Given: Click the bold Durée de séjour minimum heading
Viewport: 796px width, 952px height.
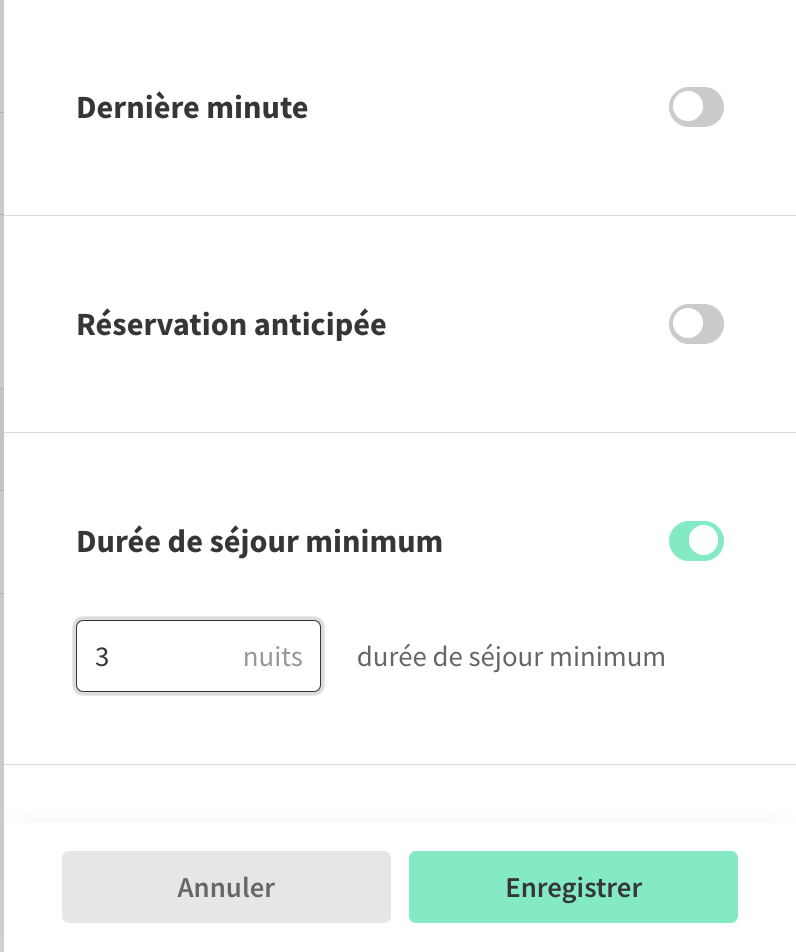Looking at the screenshot, I should [x=259, y=542].
